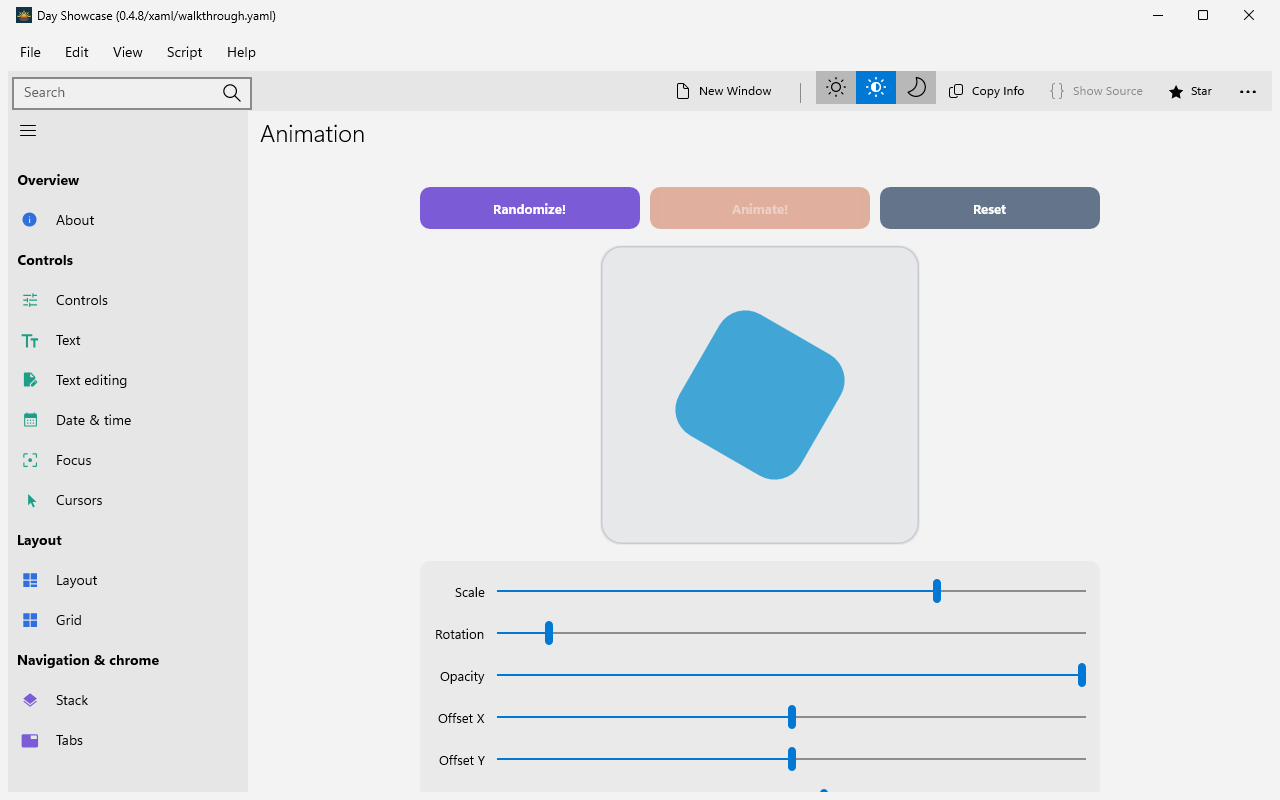Click the Copy Info label

pyautogui.click(x=998, y=91)
